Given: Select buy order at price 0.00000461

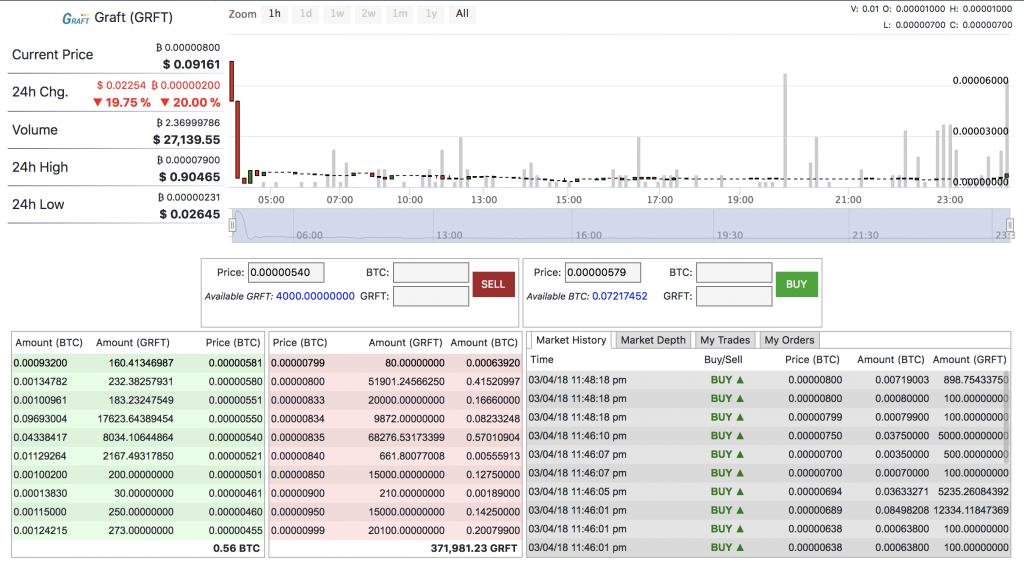Looking at the screenshot, I should pyautogui.click(x=138, y=493).
